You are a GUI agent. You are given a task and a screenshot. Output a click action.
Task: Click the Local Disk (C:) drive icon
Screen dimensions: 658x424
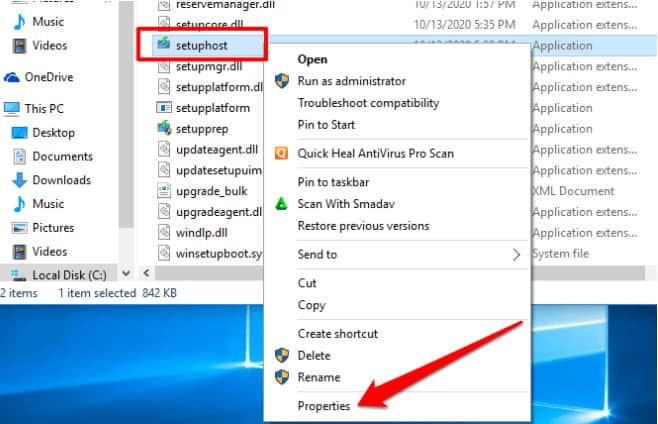[19, 275]
